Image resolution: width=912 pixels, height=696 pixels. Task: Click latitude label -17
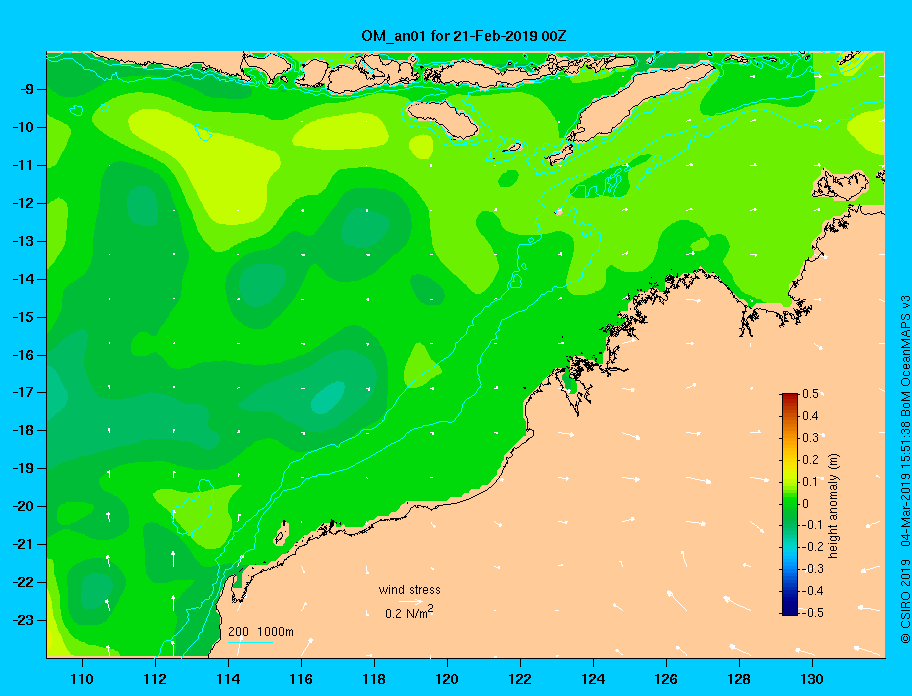click(24, 393)
